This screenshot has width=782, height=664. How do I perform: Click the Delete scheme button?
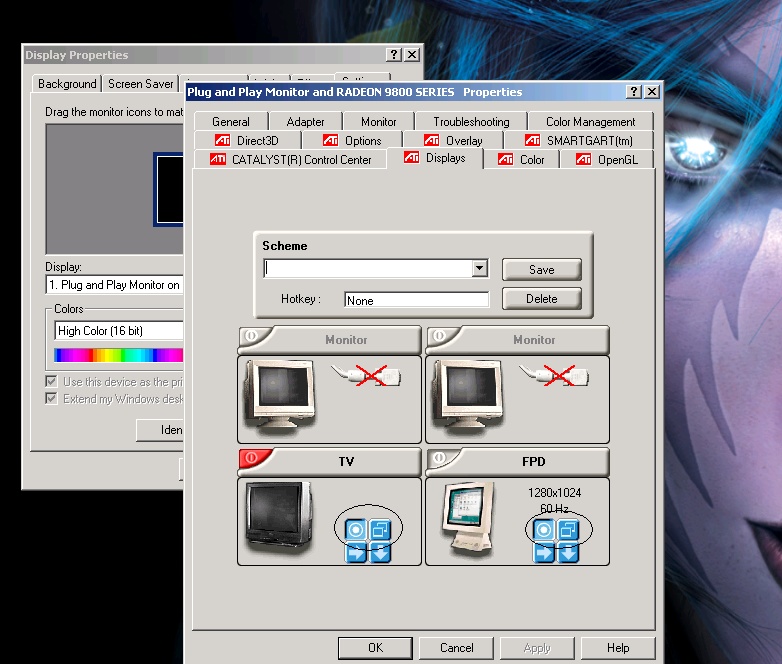[542, 298]
